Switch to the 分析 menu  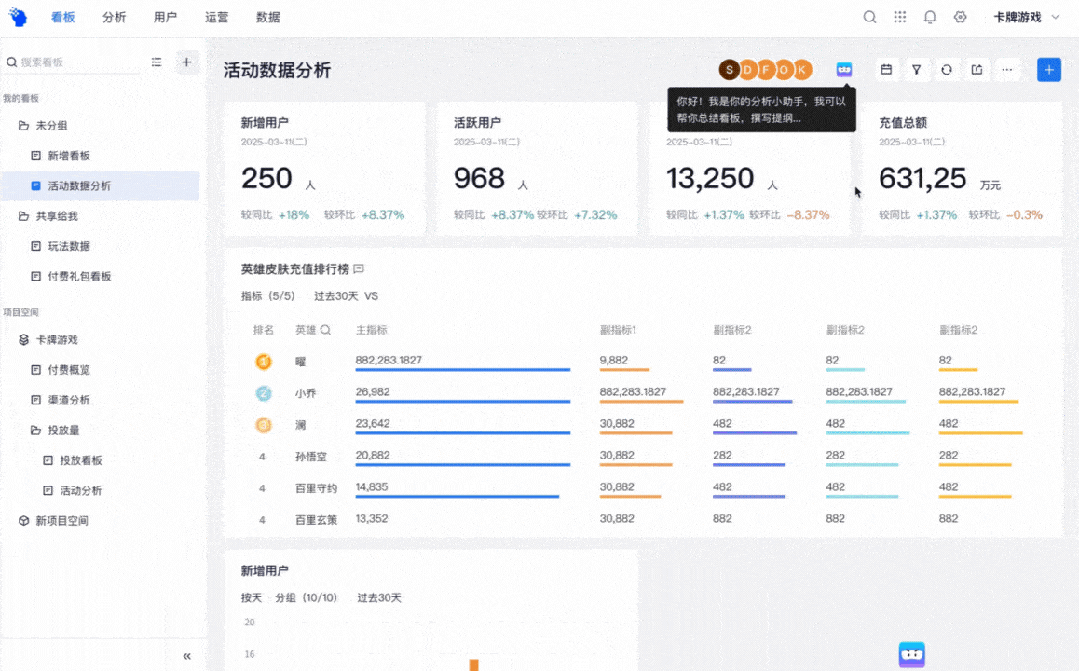(114, 16)
